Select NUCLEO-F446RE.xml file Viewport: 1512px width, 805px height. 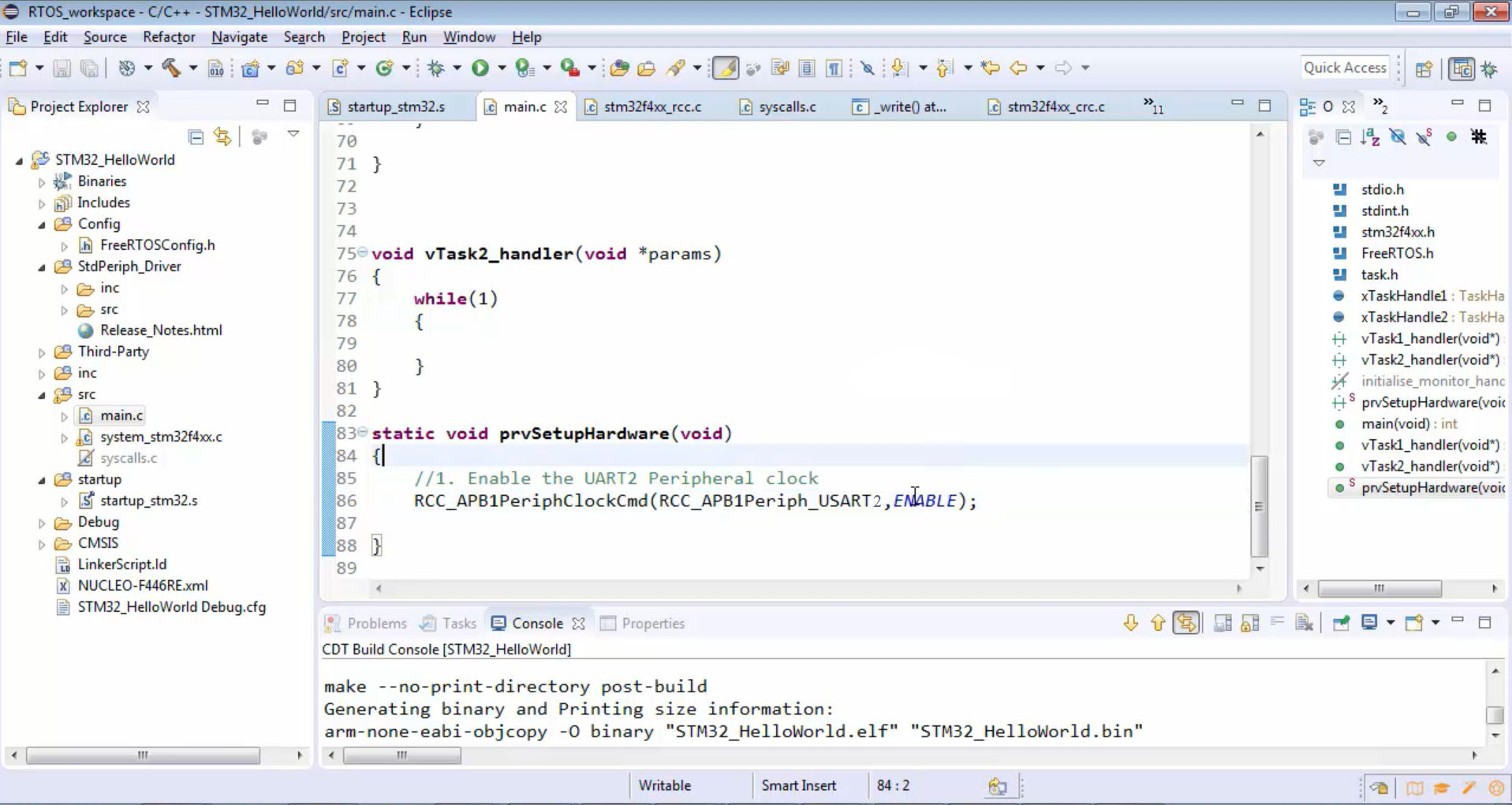tap(143, 586)
